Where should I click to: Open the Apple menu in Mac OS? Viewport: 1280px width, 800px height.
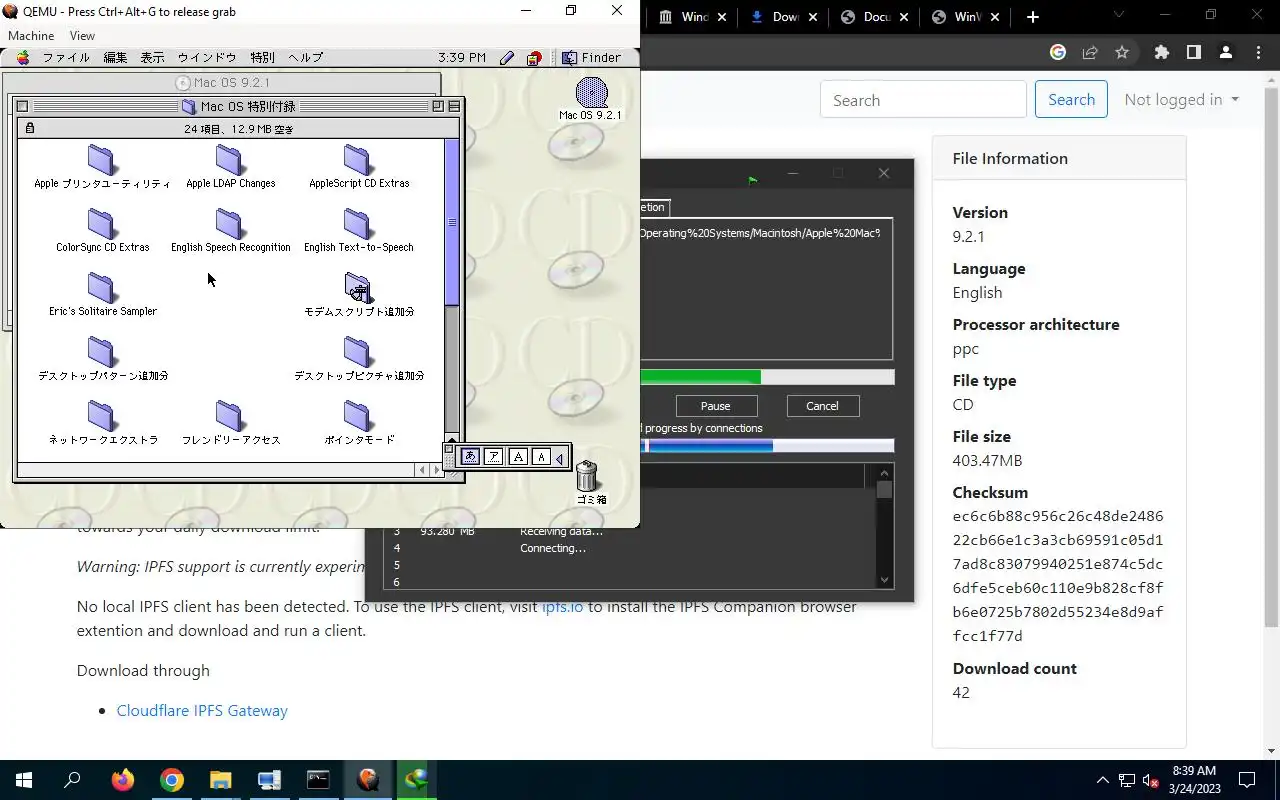pos(22,58)
